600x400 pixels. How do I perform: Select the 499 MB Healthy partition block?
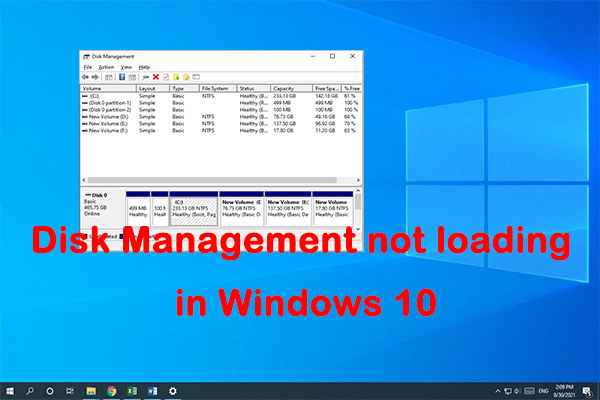138,209
